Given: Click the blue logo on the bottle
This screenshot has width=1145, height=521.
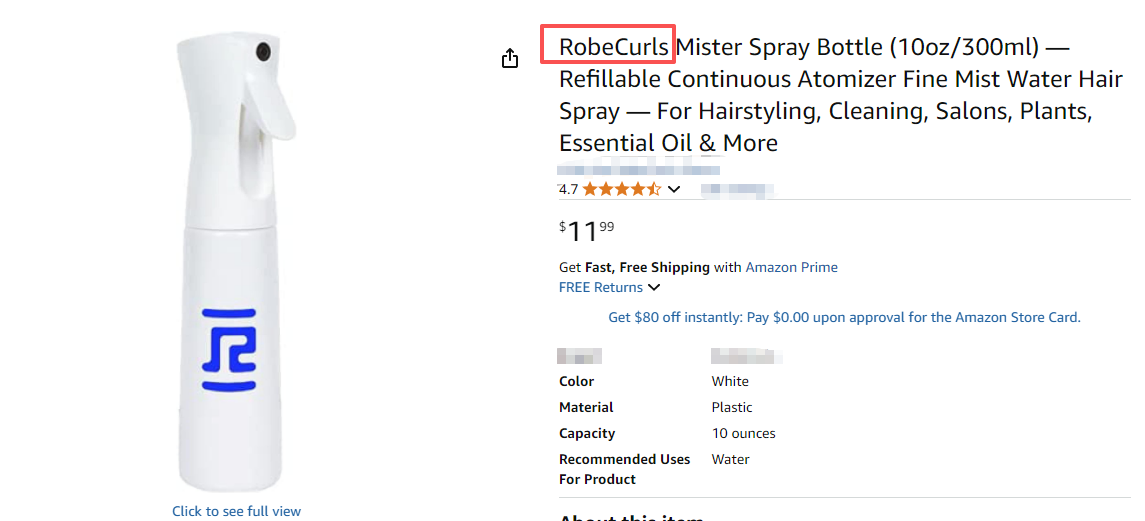Looking at the screenshot, I should pos(229,349).
